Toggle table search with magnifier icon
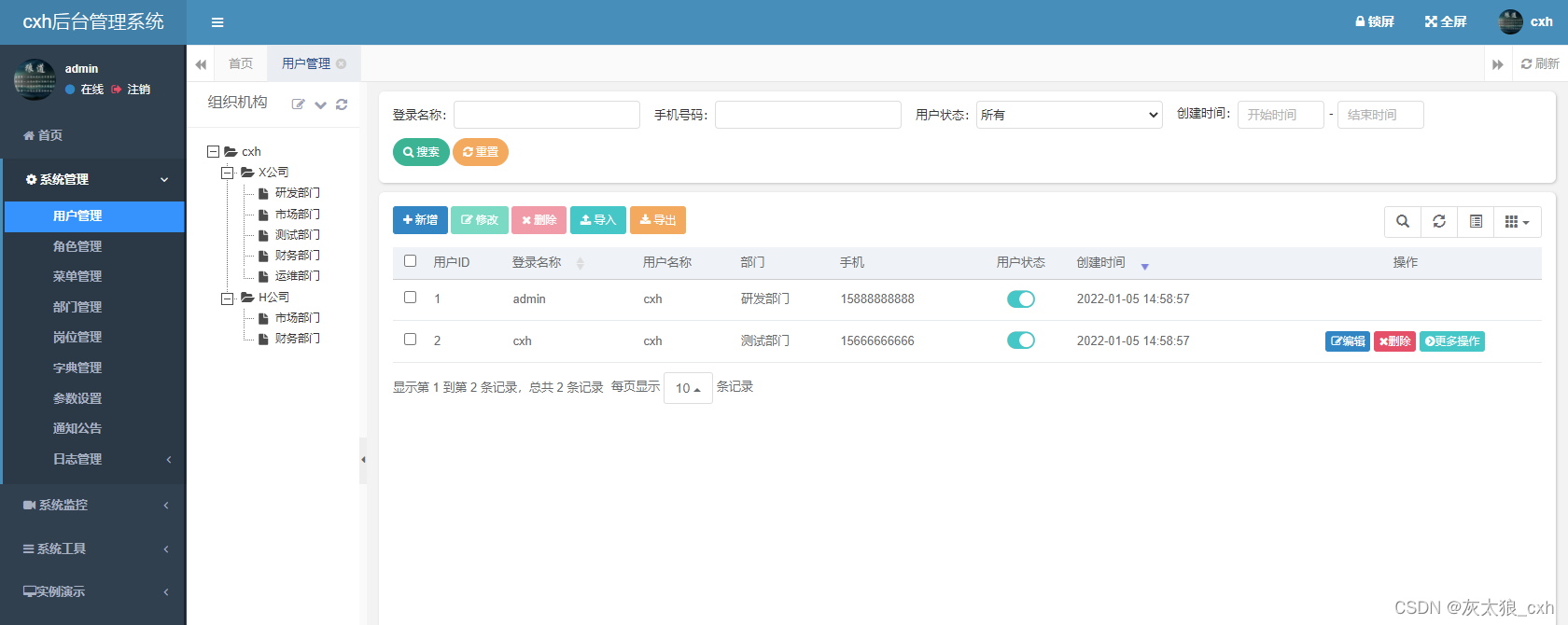1568x625 pixels. pyautogui.click(x=1403, y=221)
